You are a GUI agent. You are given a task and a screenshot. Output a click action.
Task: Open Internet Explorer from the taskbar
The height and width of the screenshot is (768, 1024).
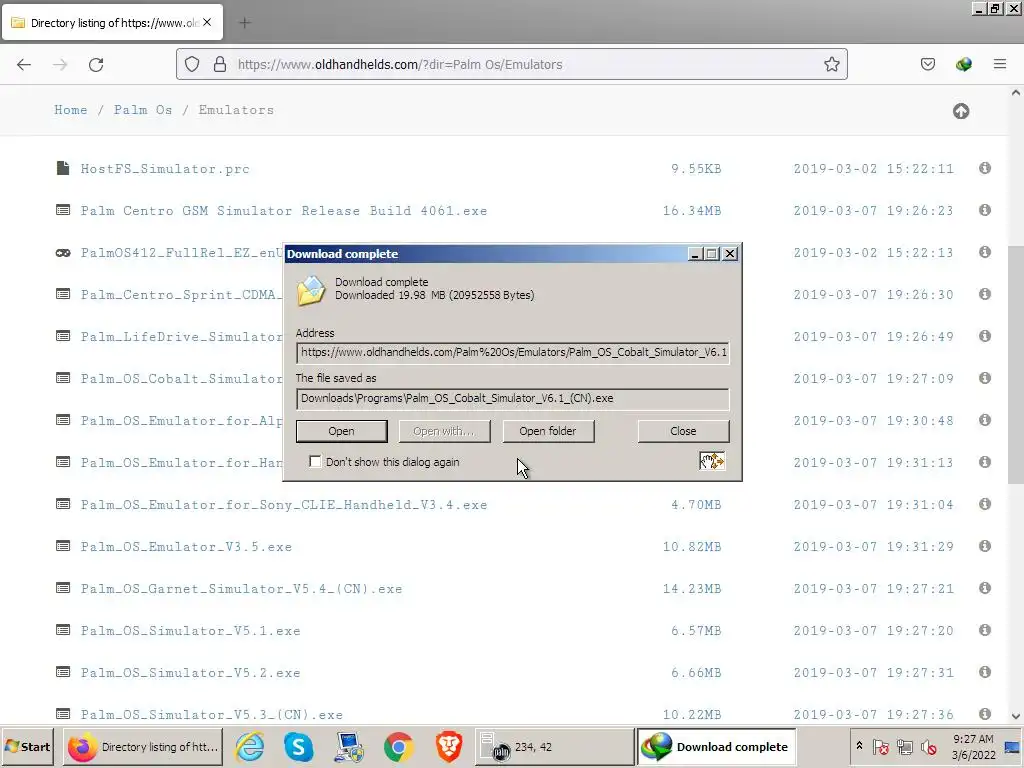(250, 747)
